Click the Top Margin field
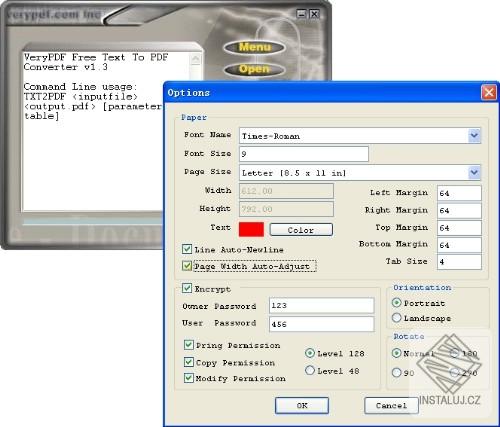Screen dimensions: 500x427 [x=459, y=228]
